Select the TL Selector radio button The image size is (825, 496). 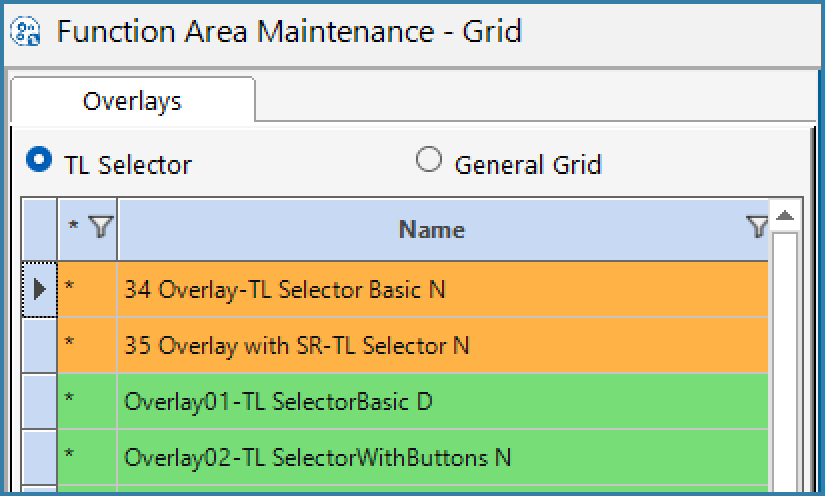pyautogui.click(x=39, y=159)
